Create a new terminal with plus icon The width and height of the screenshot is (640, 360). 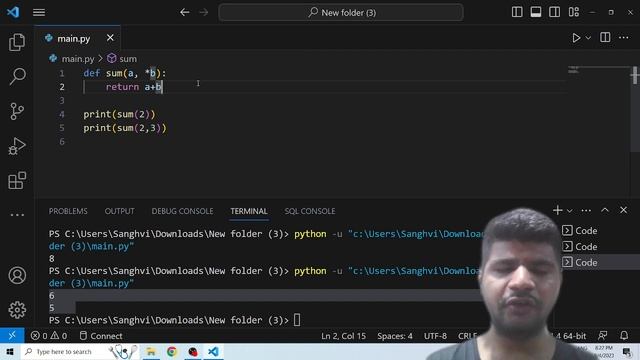tap(558, 210)
